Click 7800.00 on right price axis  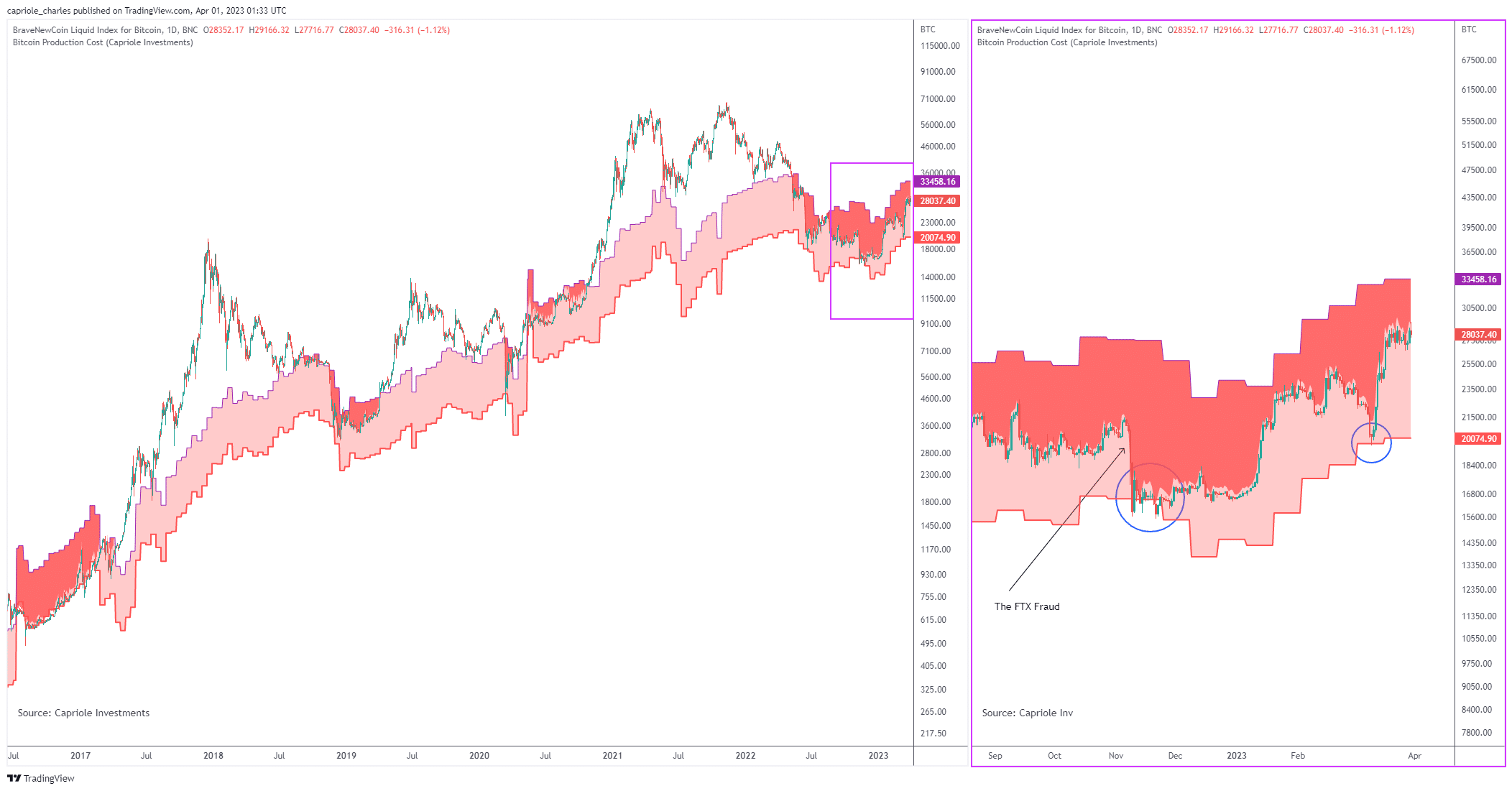pyautogui.click(x=1477, y=733)
